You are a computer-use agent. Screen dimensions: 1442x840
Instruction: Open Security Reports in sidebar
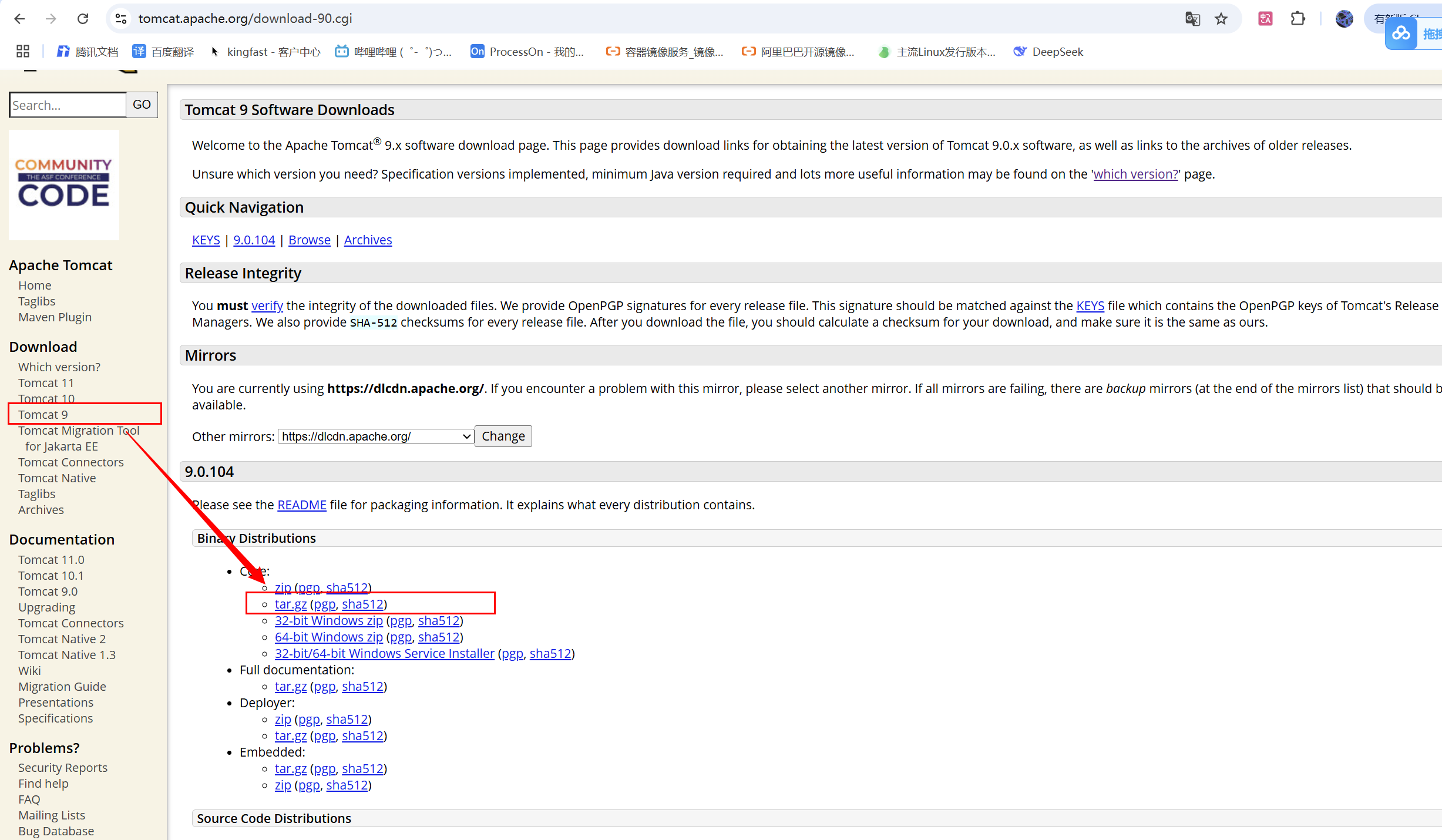(63, 767)
